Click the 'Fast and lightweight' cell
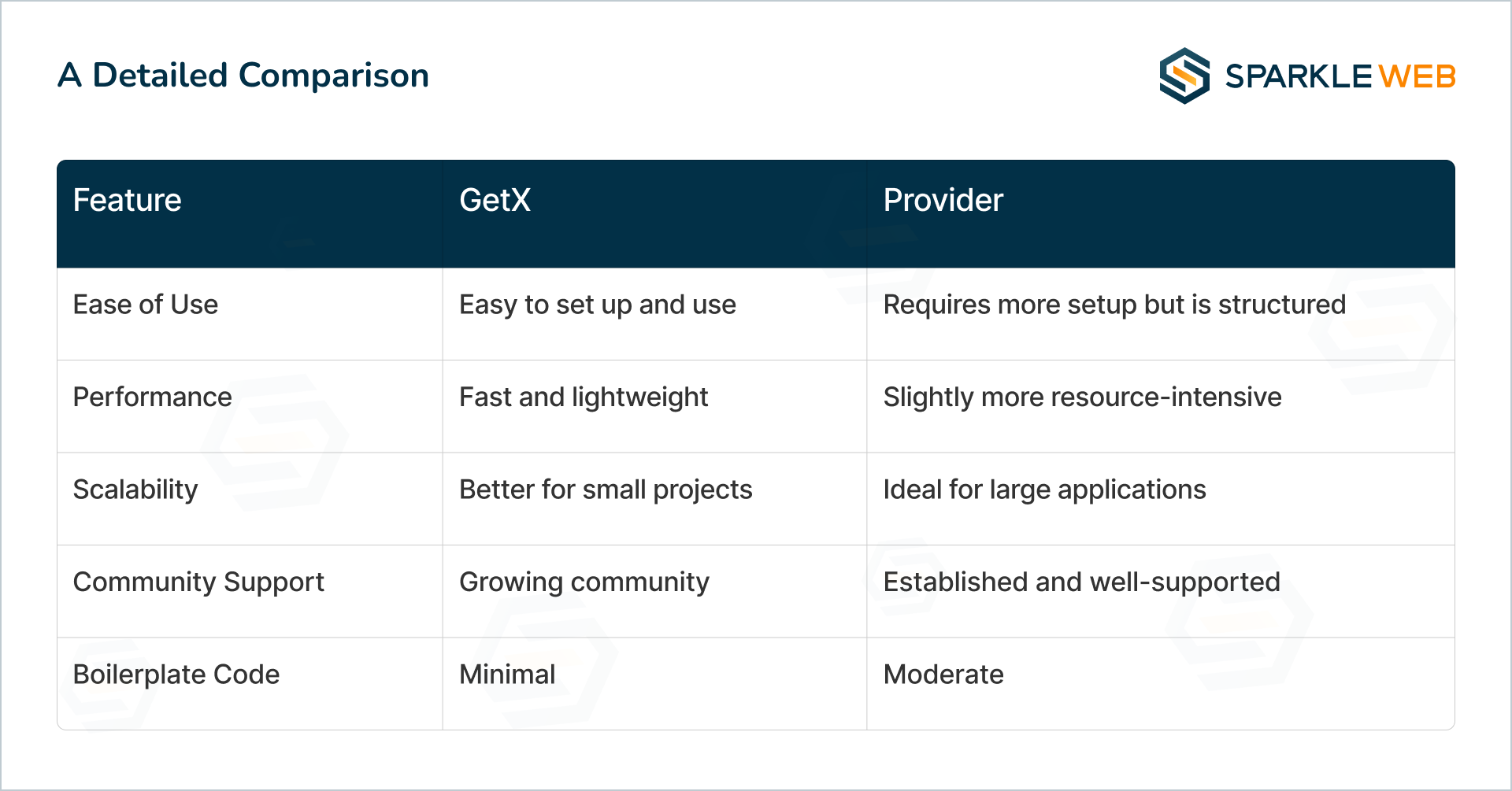1512x791 pixels. [x=584, y=397]
